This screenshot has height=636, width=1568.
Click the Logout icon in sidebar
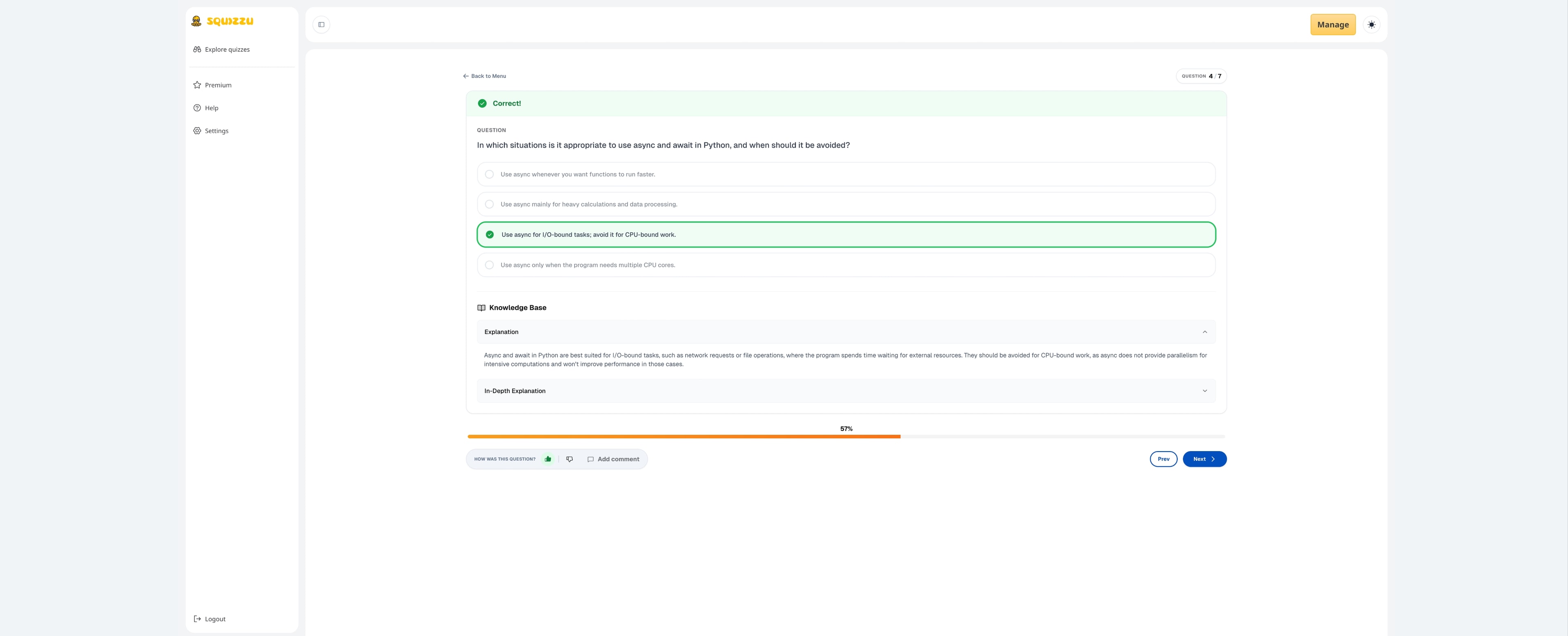tap(197, 619)
